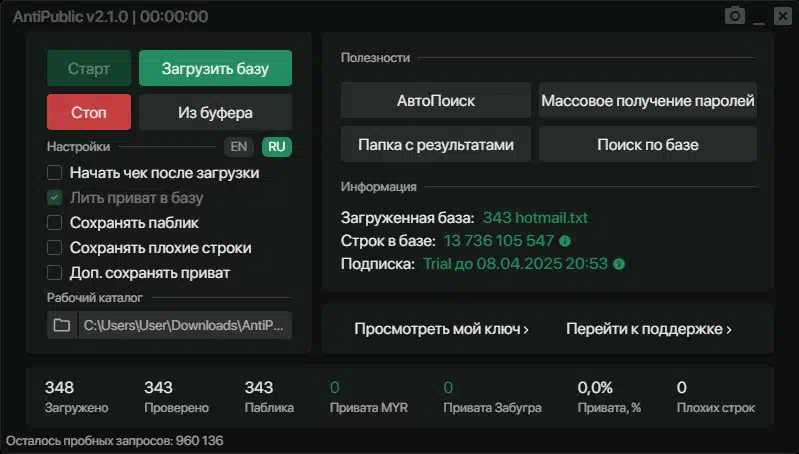Click the Старт button

coord(89,68)
